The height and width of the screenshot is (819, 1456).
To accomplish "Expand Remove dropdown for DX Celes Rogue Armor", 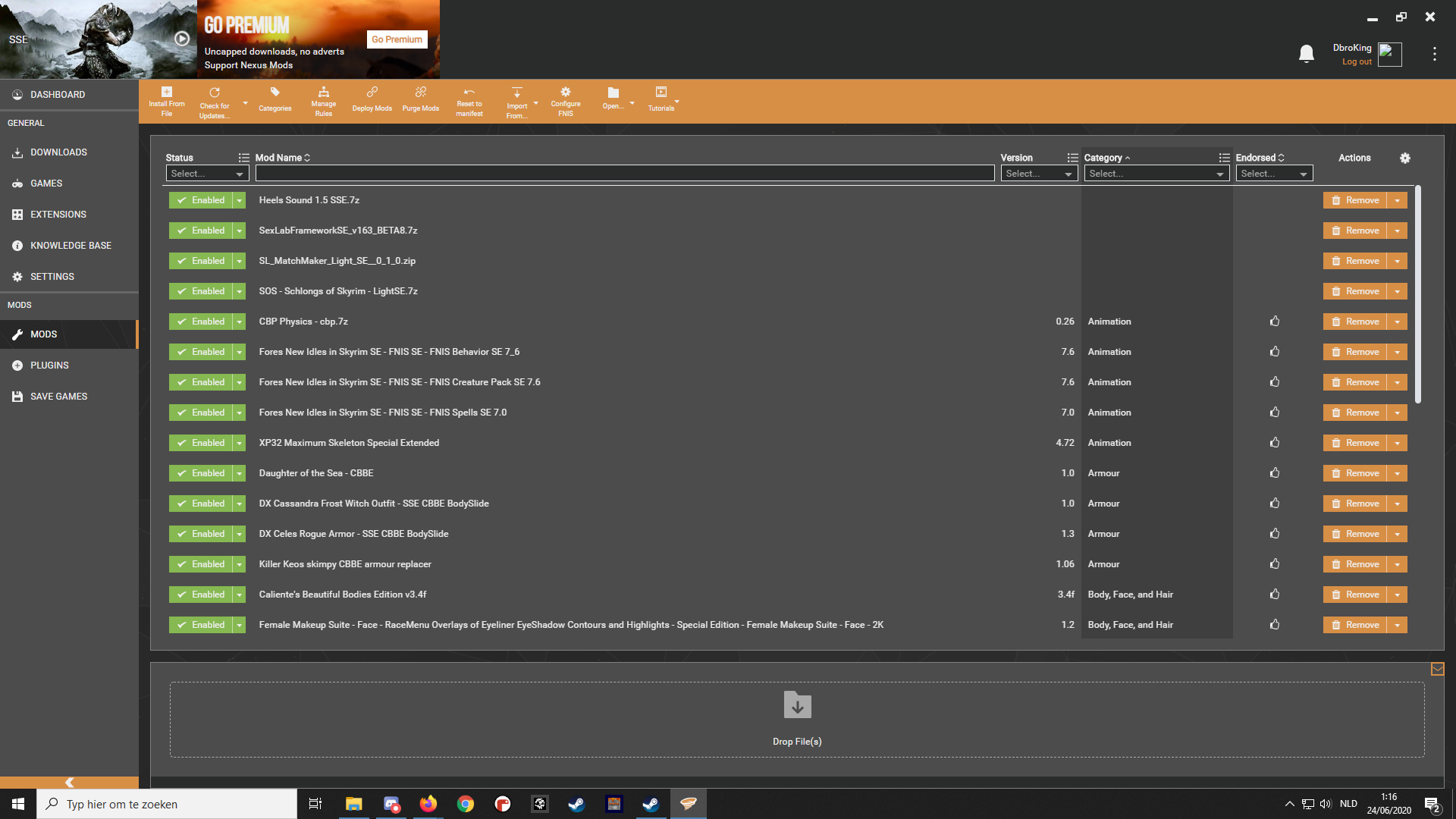I will pyautogui.click(x=1397, y=534).
